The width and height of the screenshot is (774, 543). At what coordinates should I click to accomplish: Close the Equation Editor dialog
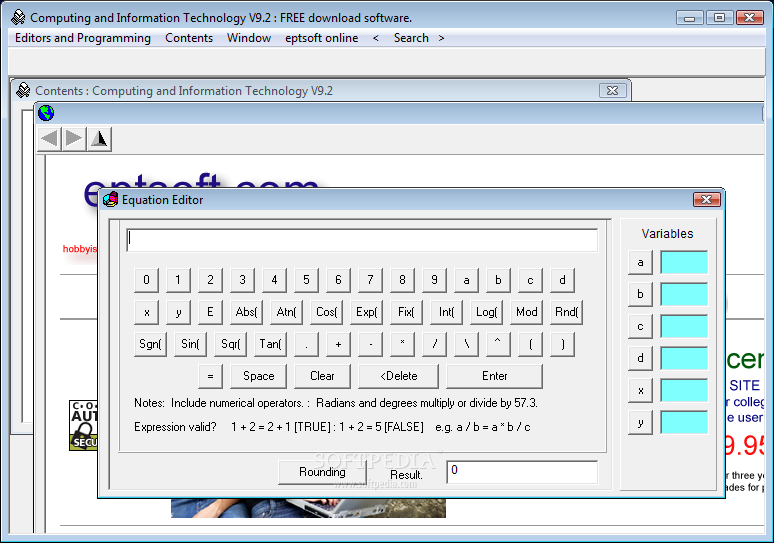tap(706, 199)
